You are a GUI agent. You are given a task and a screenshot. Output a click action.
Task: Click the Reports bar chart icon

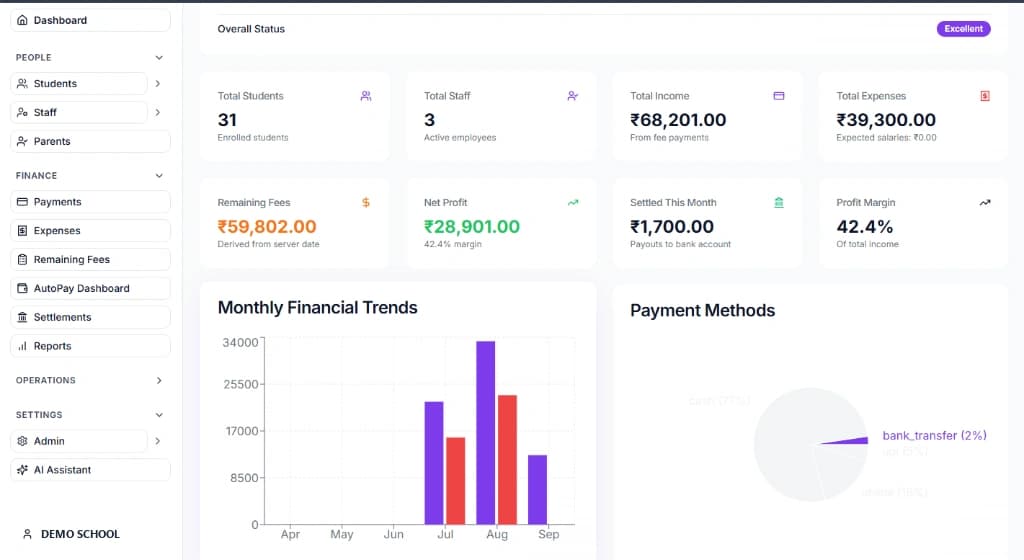[22, 346]
